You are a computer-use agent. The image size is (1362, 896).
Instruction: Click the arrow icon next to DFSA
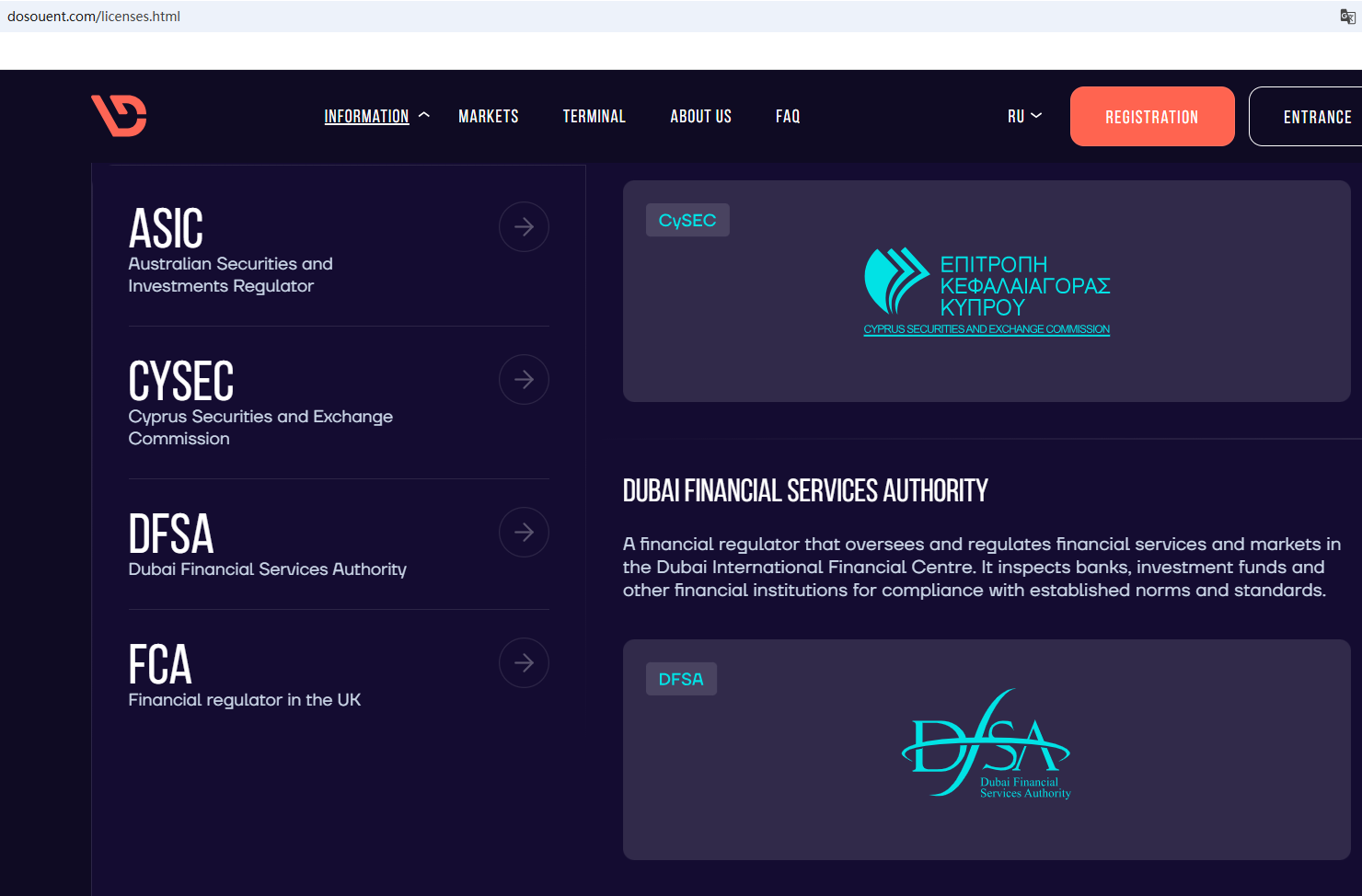524,533
